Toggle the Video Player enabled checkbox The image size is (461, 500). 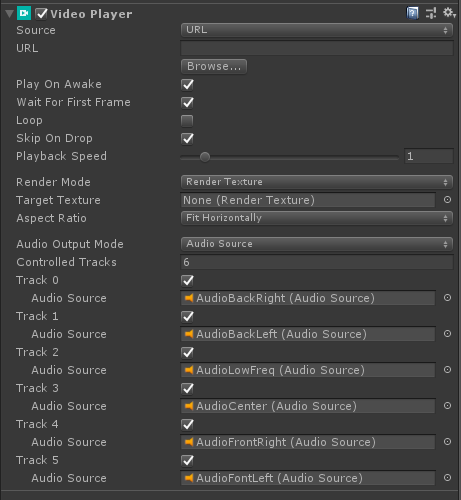coord(42,14)
